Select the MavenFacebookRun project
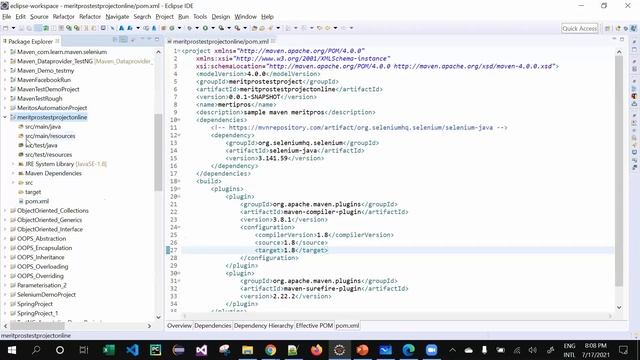The height and width of the screenshot is (360, 640). [44, 80]
